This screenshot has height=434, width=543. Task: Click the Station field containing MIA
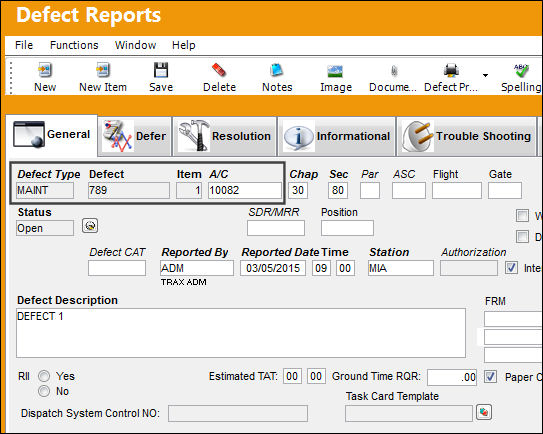401,268
